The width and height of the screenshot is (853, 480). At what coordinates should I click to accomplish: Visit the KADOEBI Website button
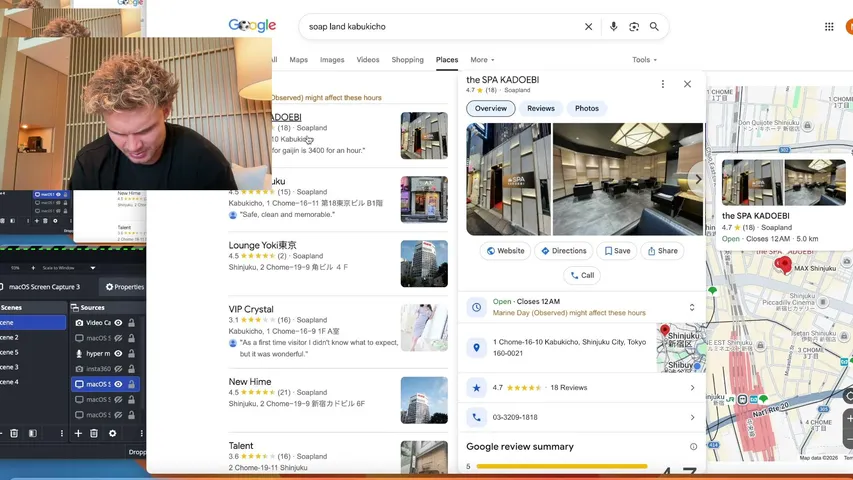pyautogui.click(x=505, y=251)
